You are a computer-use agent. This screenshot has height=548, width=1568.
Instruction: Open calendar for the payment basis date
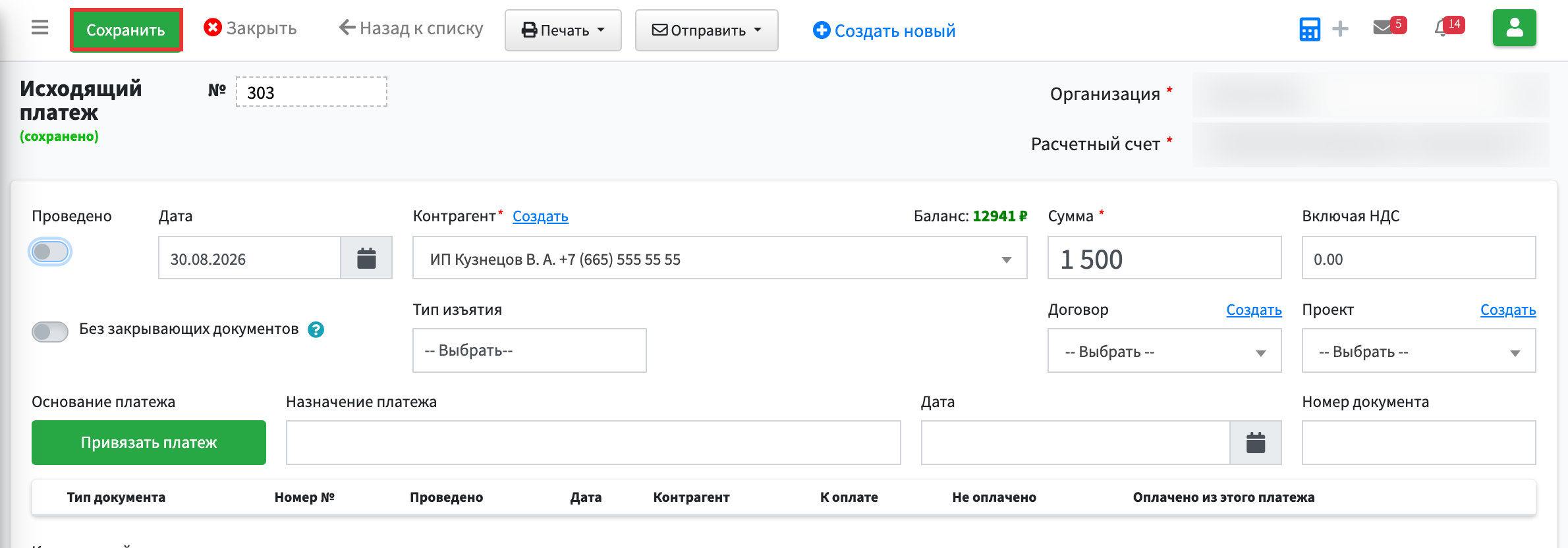pos(1256,443)
